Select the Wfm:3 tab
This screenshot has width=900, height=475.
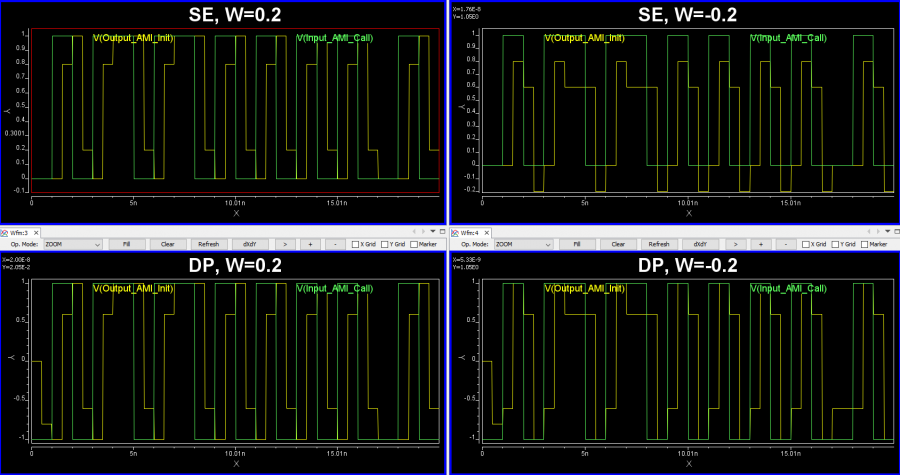20,232
